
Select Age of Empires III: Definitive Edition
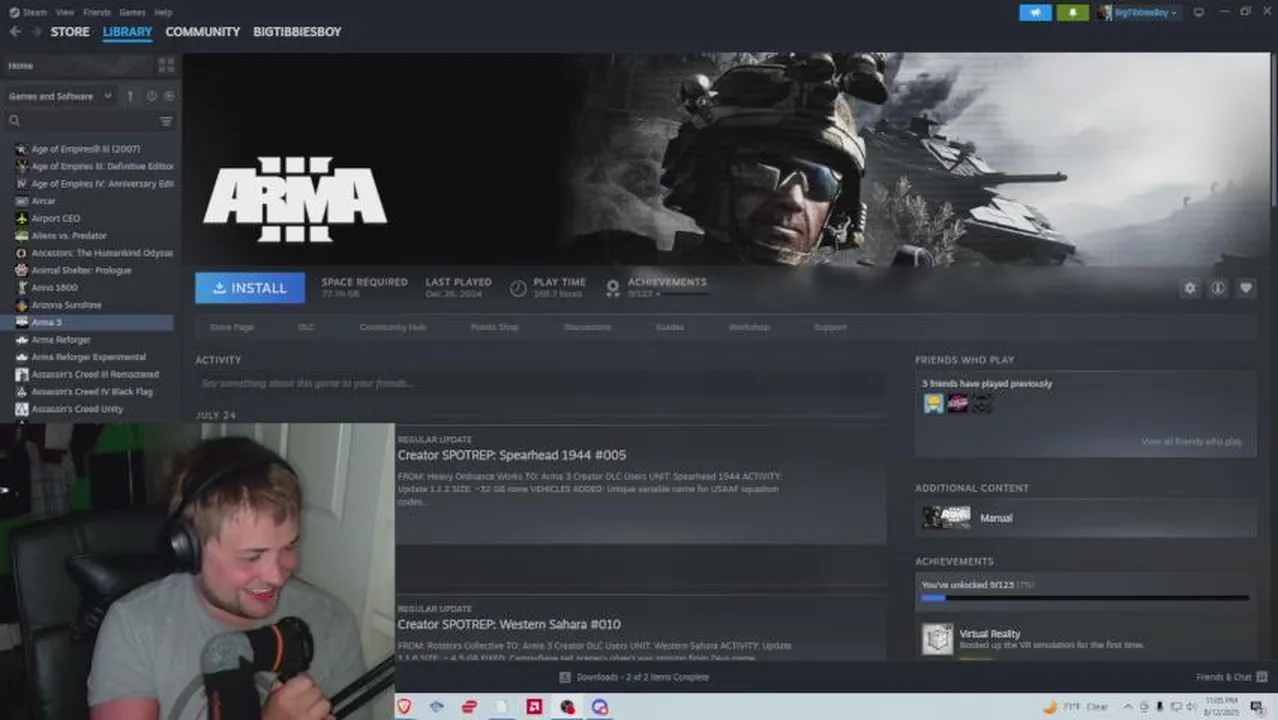pyautogui.click(x=92, y=166)
